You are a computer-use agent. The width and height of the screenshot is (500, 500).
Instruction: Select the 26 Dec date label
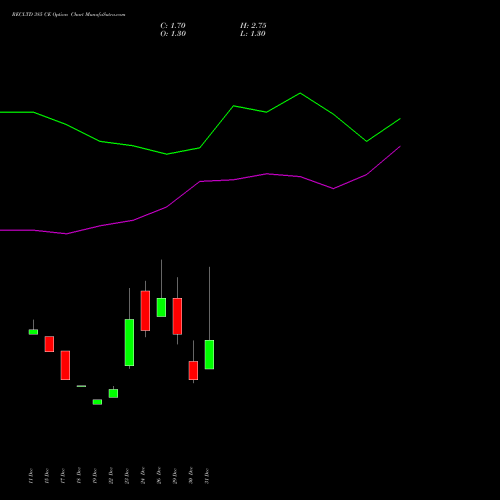pos(159,476)
